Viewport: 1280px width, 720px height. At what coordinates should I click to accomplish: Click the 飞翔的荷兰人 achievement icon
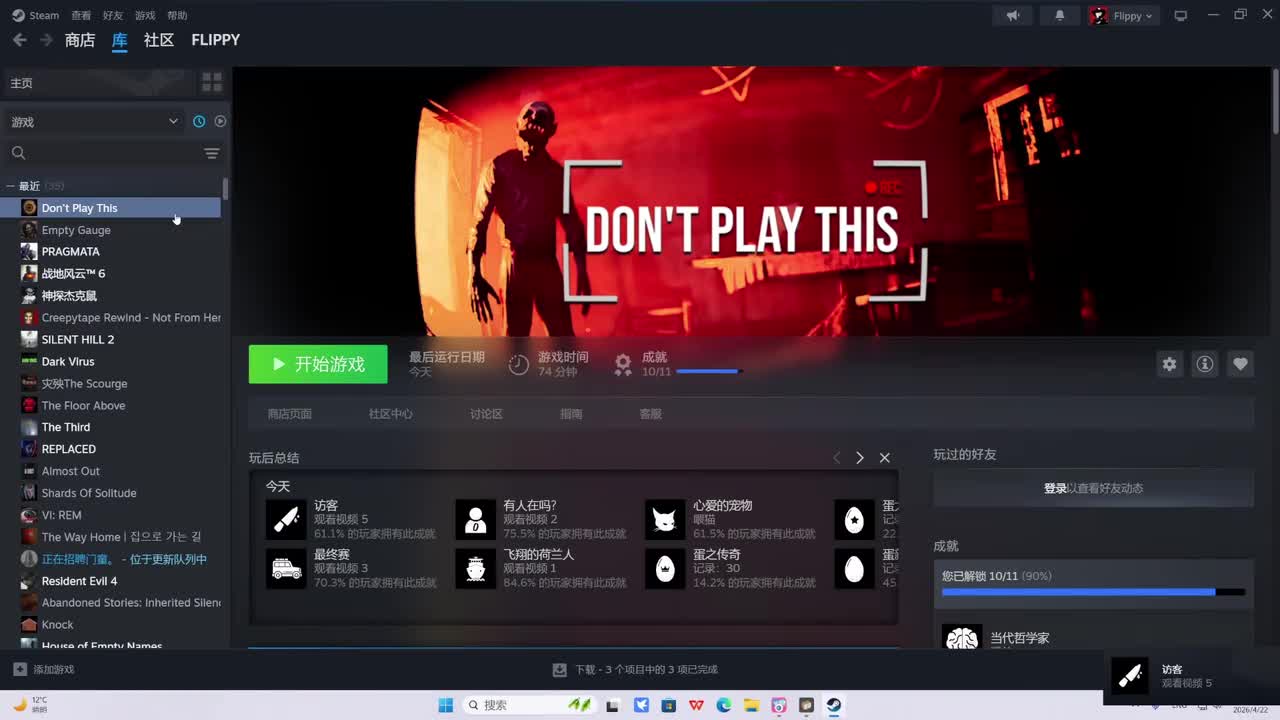475,569
